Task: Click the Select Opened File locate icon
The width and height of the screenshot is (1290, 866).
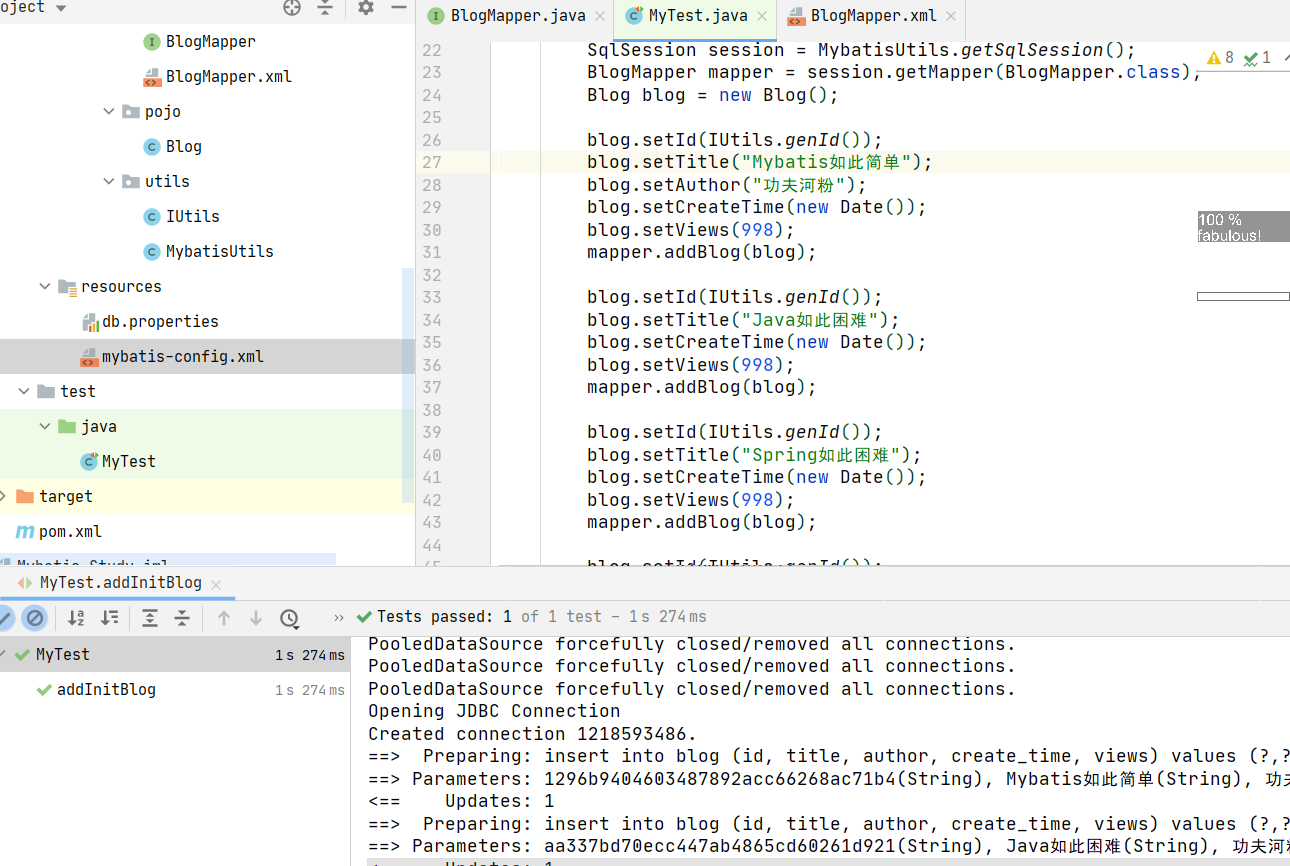Action: pos(292,8)
